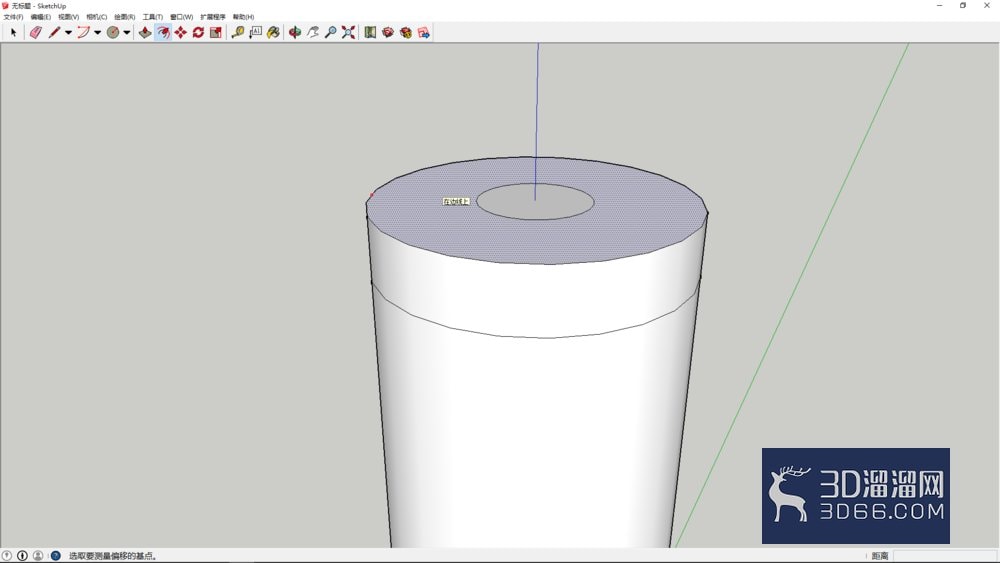Image resolution: width=1000 pixels, height=563 pixels.
Task: Click the credits info status icon
Action: (22, 555)
